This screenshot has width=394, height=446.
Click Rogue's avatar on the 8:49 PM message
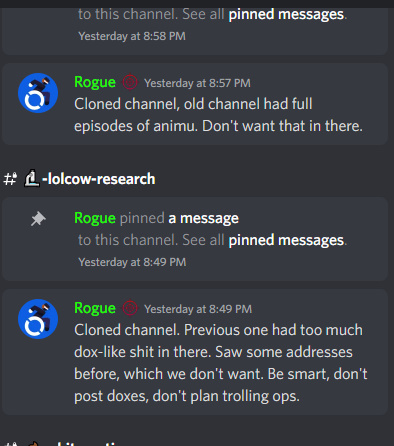38,319
